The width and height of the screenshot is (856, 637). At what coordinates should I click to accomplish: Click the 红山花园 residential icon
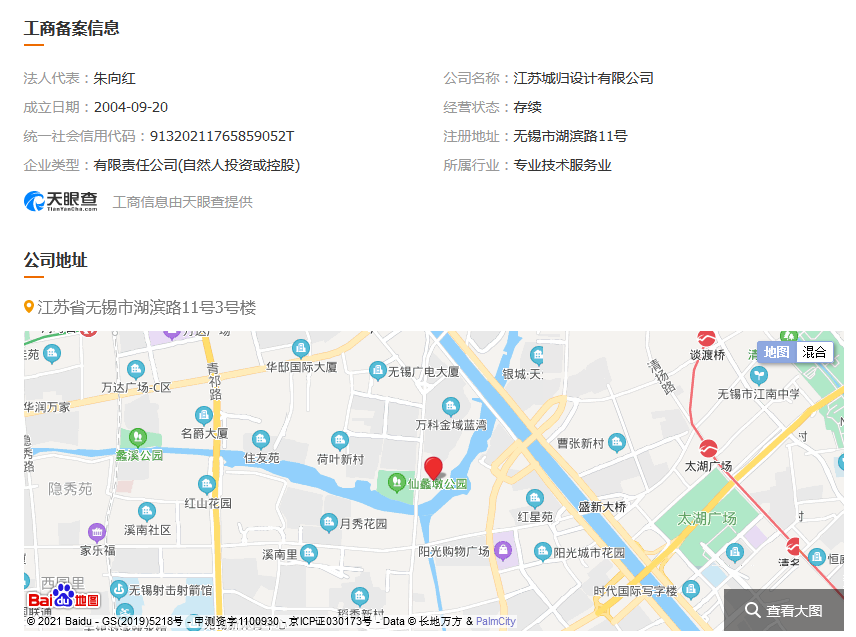(x=206, y=484)
